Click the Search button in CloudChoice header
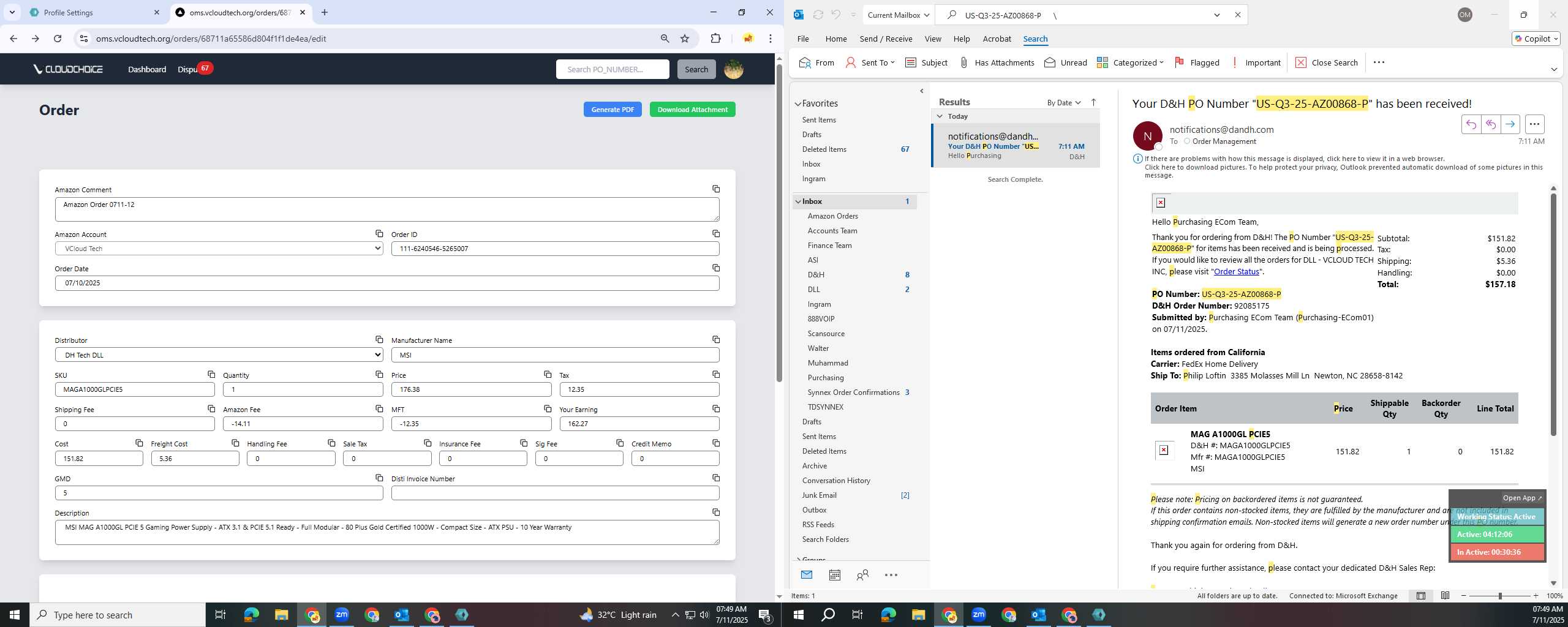 tap(696, 69)
